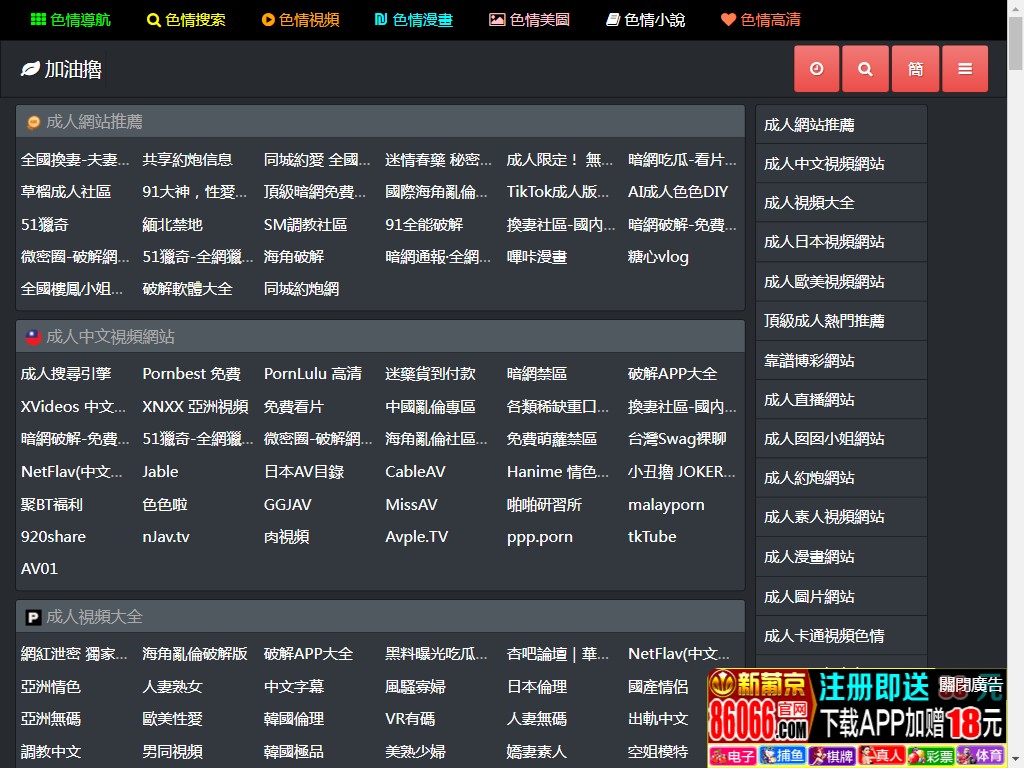The image size is (1024, 768).
Task: Open the 免費看片 link
Action: [x=294, y=407]
